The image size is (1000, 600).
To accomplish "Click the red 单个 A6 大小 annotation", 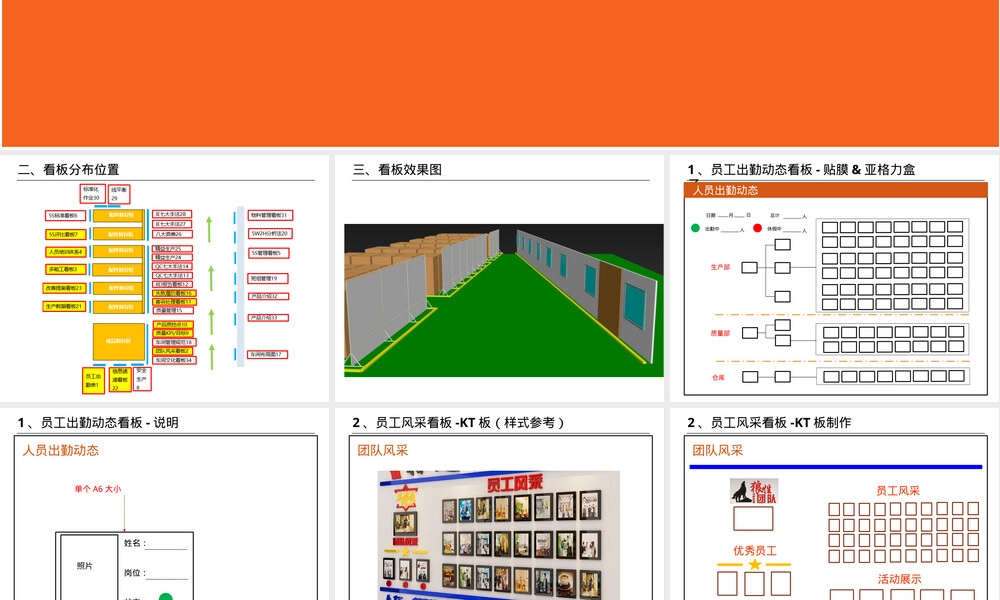I will pyautogui.click(x=98, y=489).
